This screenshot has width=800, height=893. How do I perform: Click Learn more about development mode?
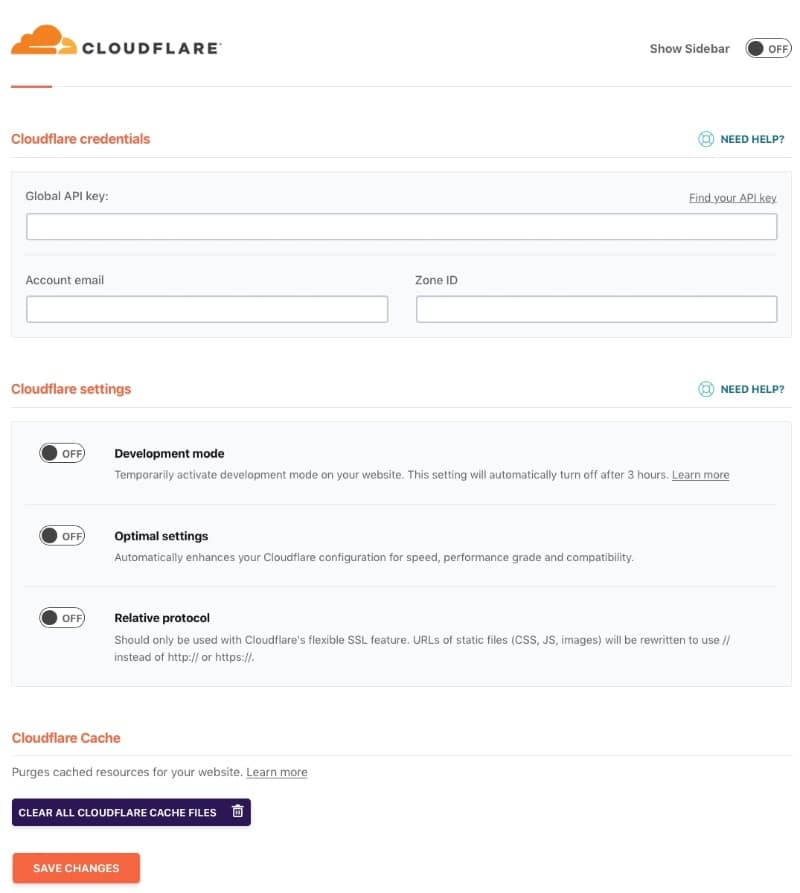[700, 474]
